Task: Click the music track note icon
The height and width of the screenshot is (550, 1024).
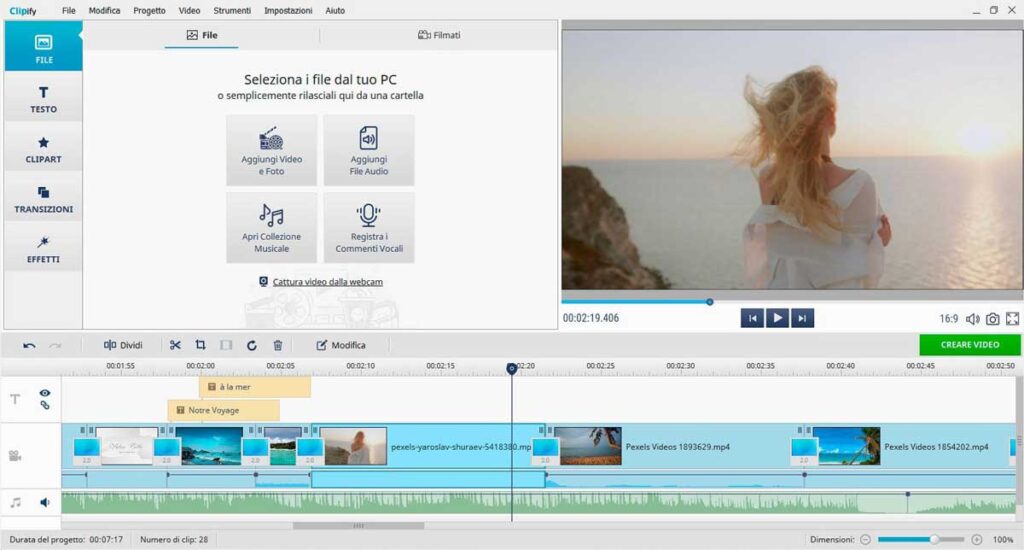Action: click(x=16, y=502)
